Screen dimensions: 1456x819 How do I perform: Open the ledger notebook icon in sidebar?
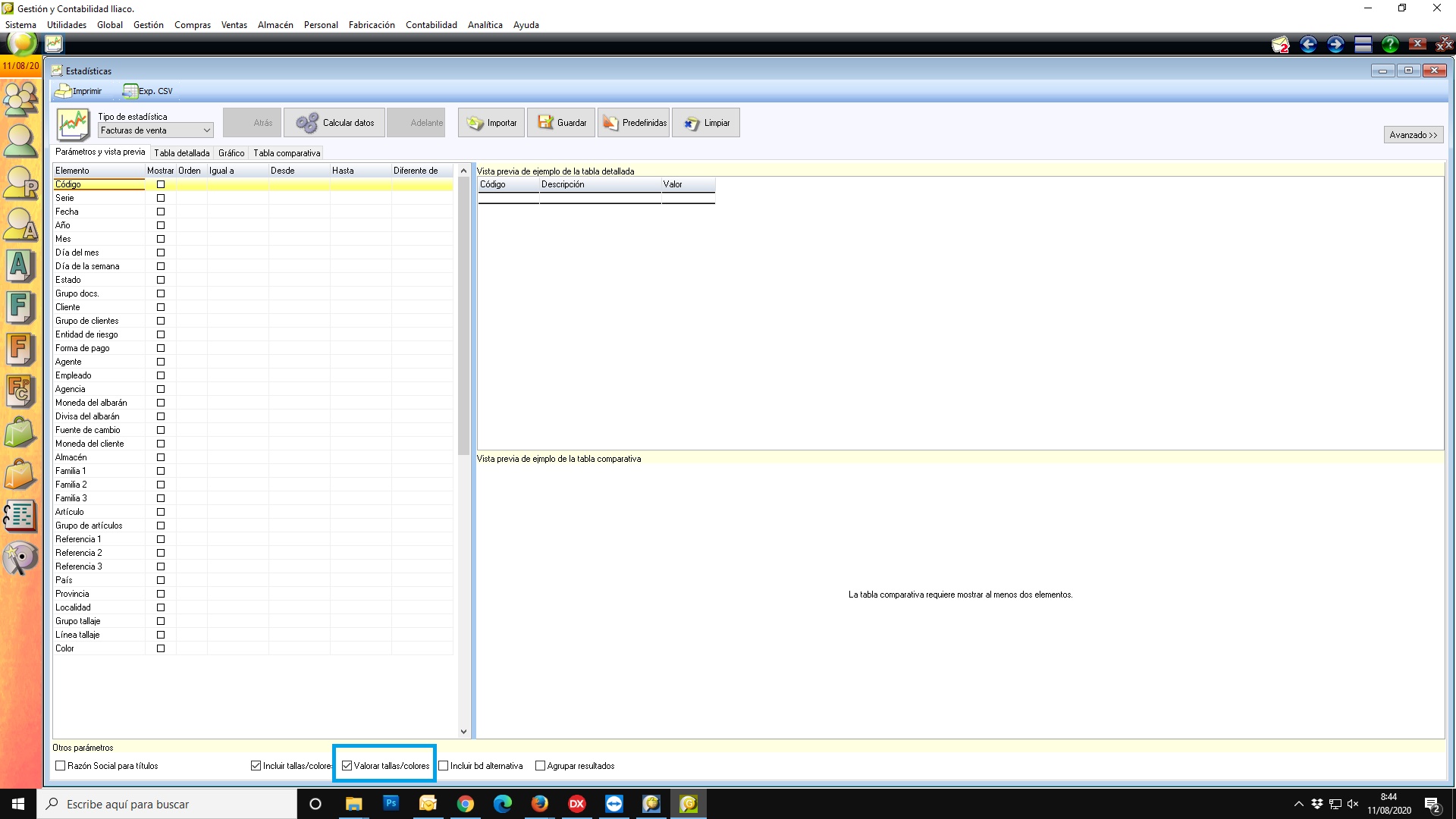[20, 516]
